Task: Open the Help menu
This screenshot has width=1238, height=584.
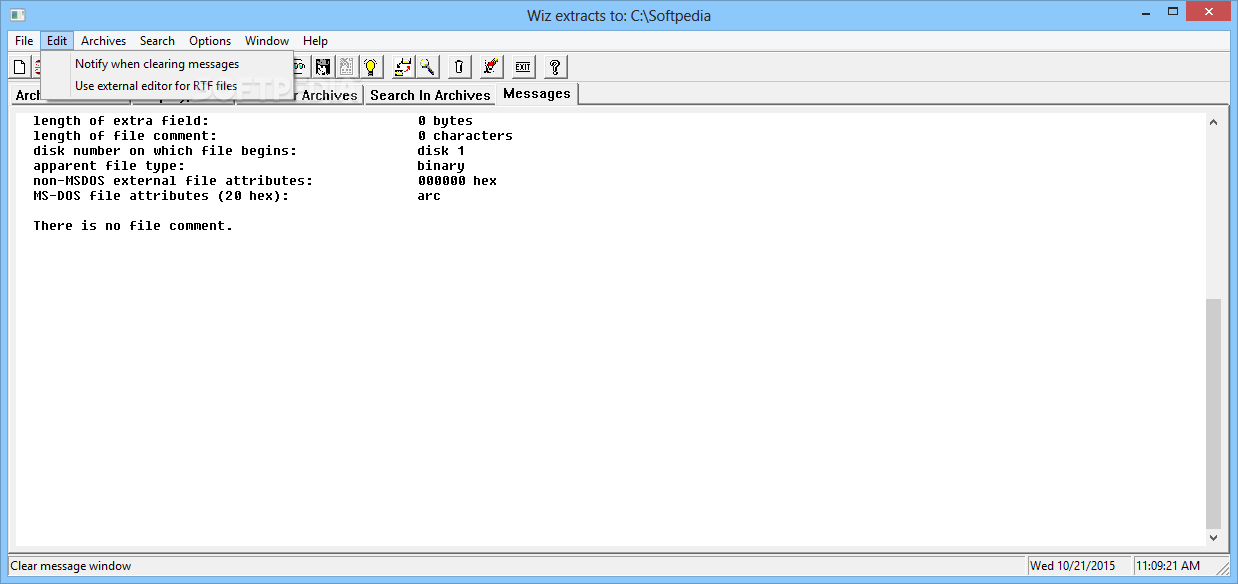Action: click(x=315, y=41)
